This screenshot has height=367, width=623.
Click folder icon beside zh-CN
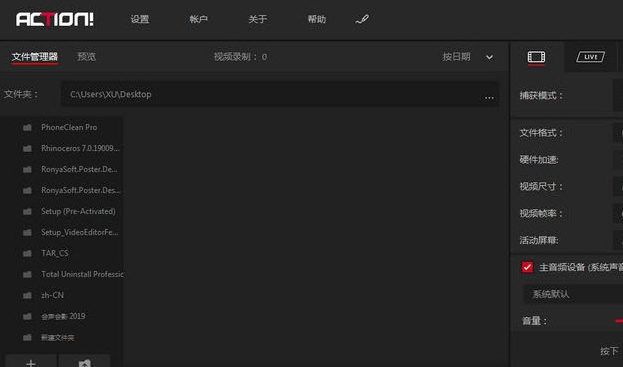point(27,296)
